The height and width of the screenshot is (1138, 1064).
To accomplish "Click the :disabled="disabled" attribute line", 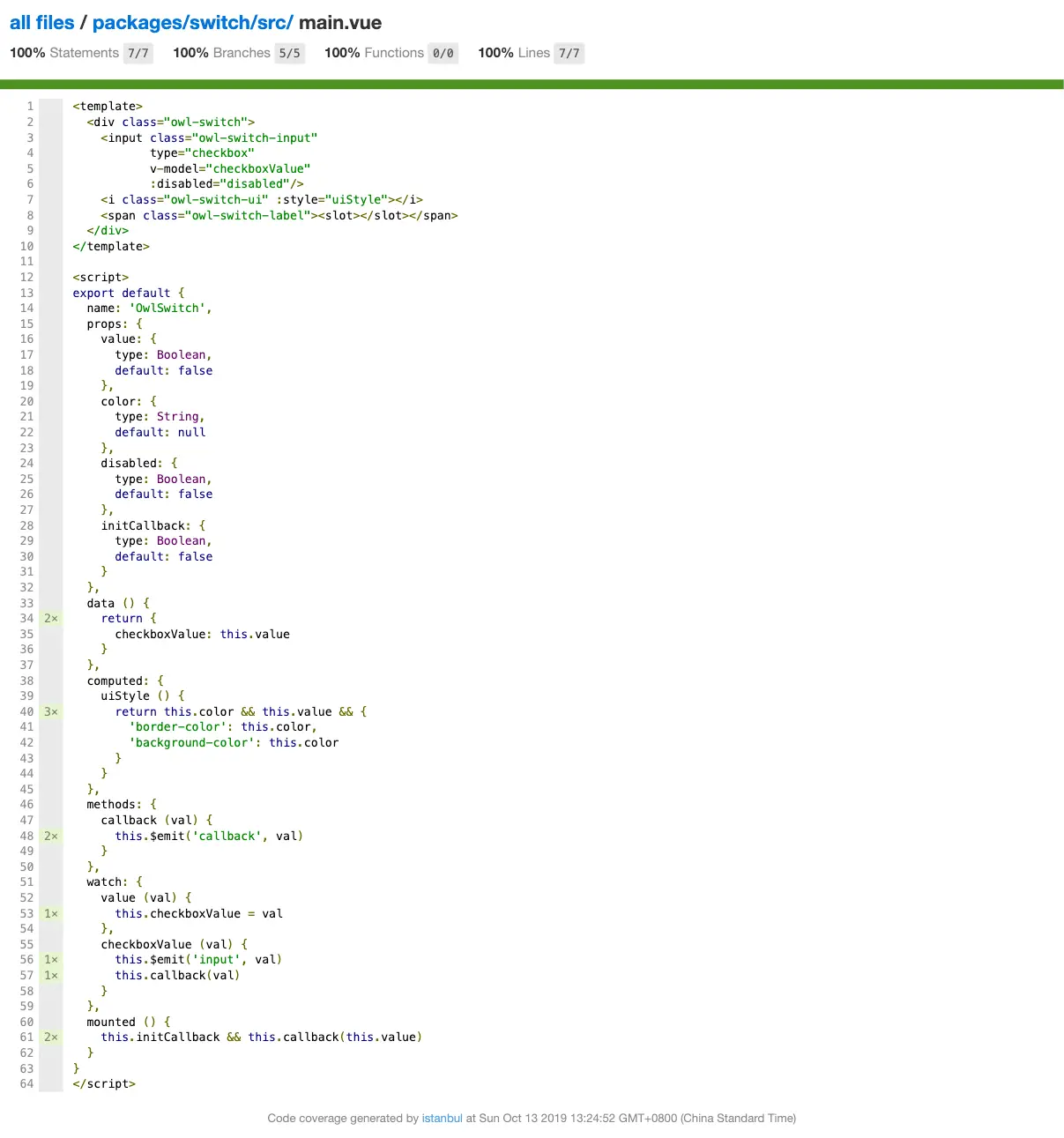I will pos(227,183).
